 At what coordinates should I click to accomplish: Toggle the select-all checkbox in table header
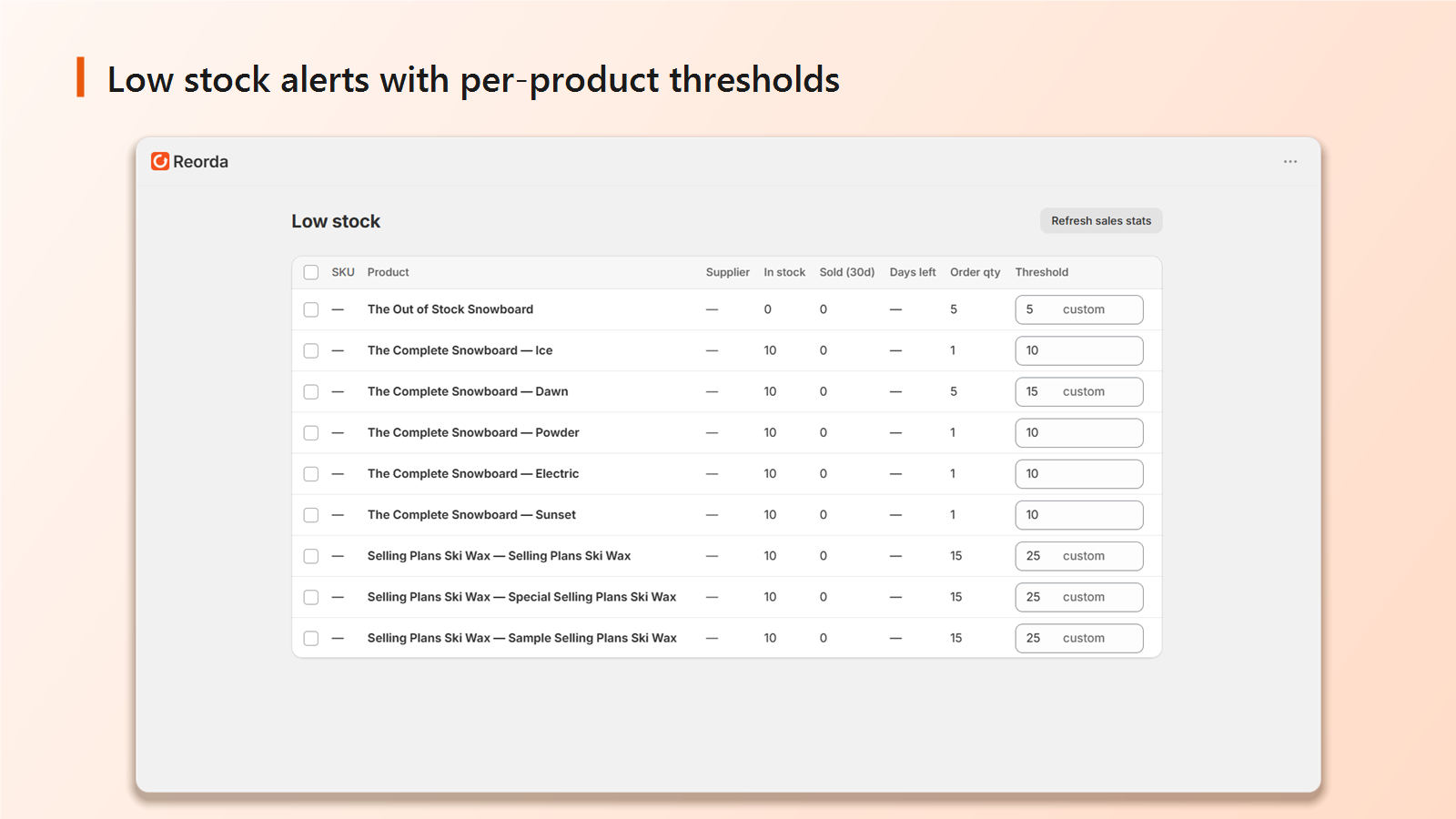pos(311,272)
